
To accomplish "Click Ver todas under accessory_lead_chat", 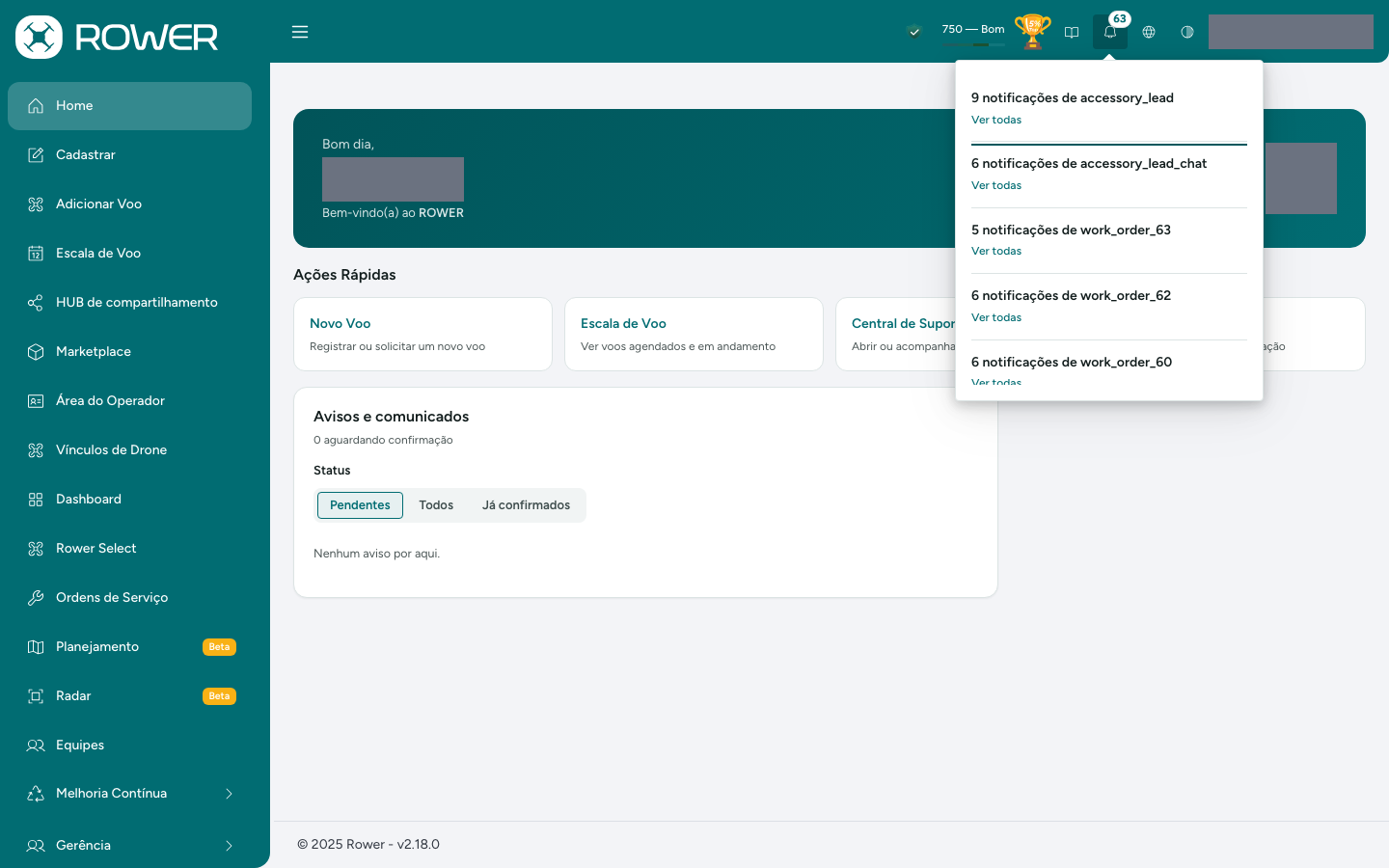I will click(x=996, y=186).
